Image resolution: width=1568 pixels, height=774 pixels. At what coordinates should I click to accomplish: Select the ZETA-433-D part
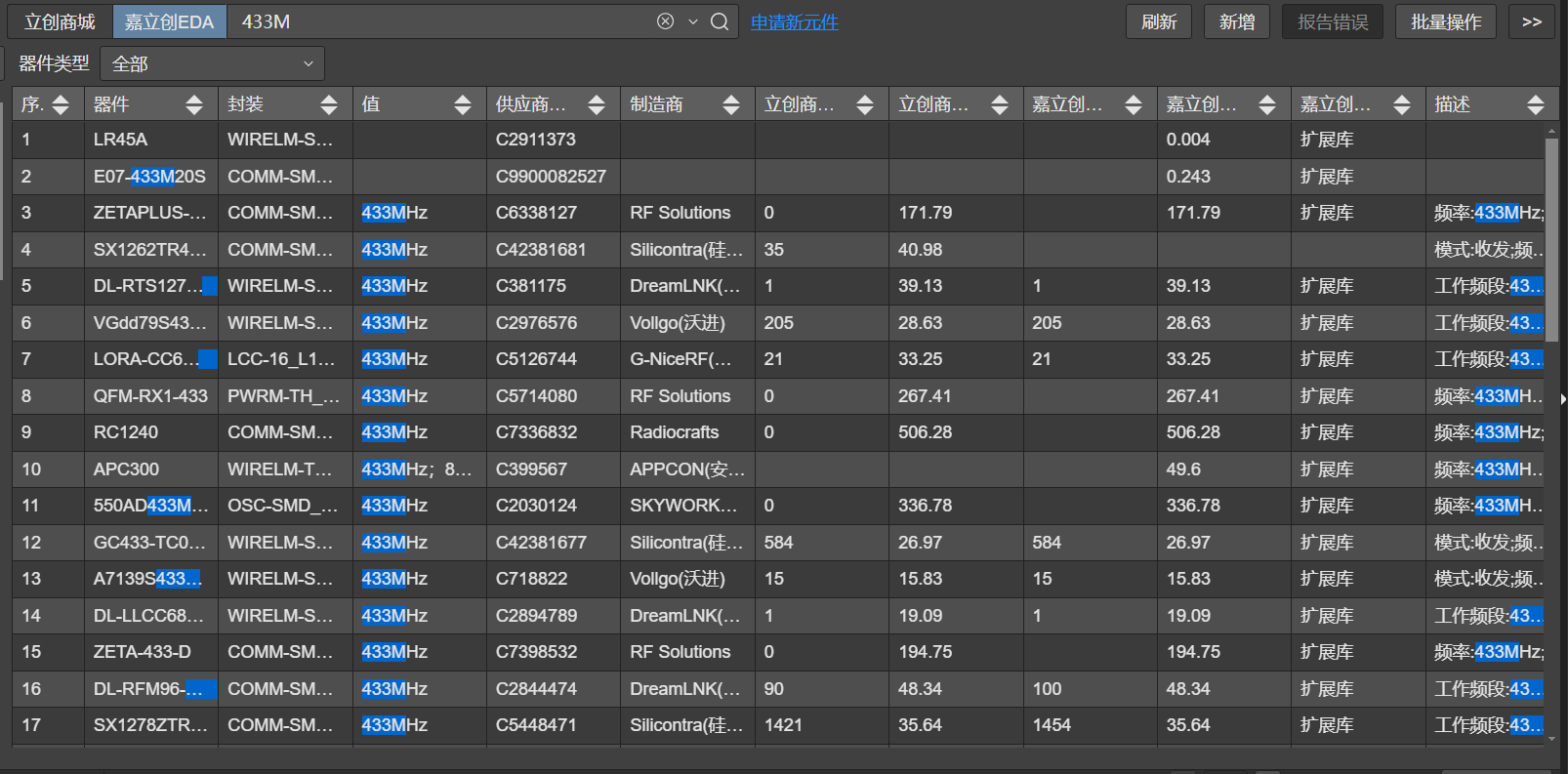143,652
